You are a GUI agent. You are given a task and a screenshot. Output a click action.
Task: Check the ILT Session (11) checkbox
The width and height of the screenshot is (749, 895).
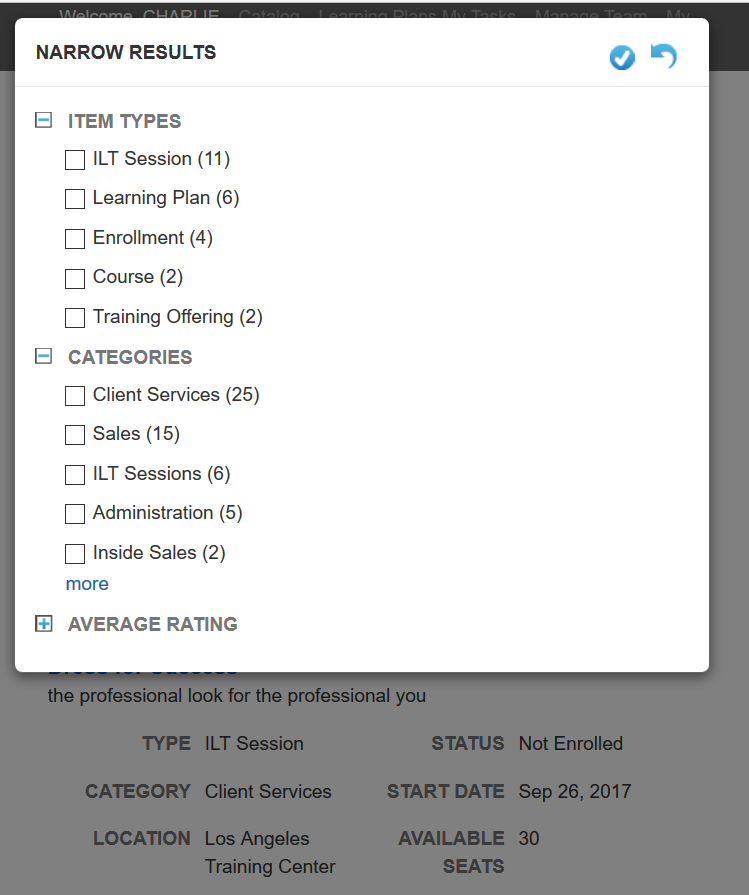pyautogui.click(x=75, y=160)
